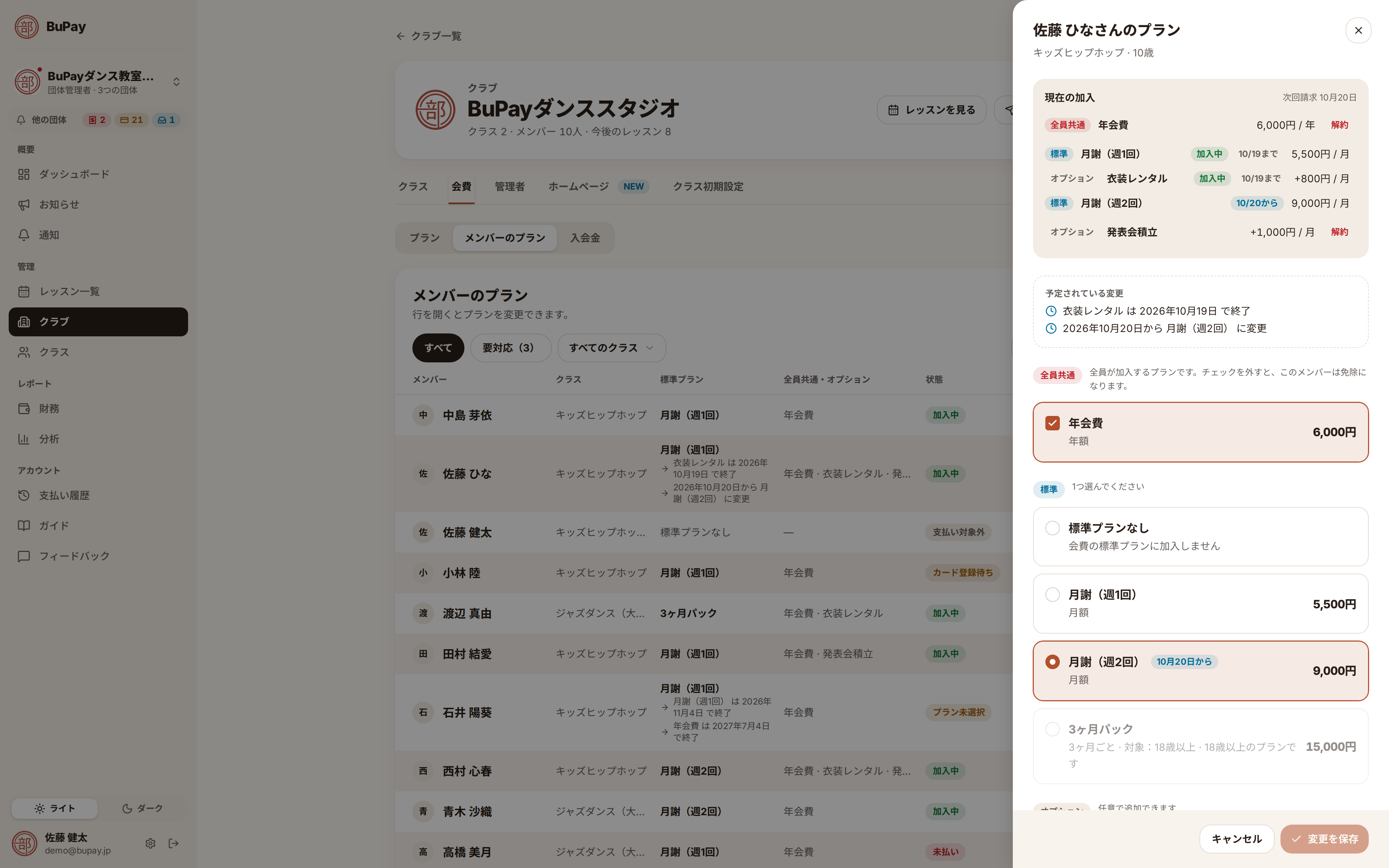Open the 財務 wallet icon
This screenshot has height=868, width=1389.
pyautogui.click(x=24, y=409)
